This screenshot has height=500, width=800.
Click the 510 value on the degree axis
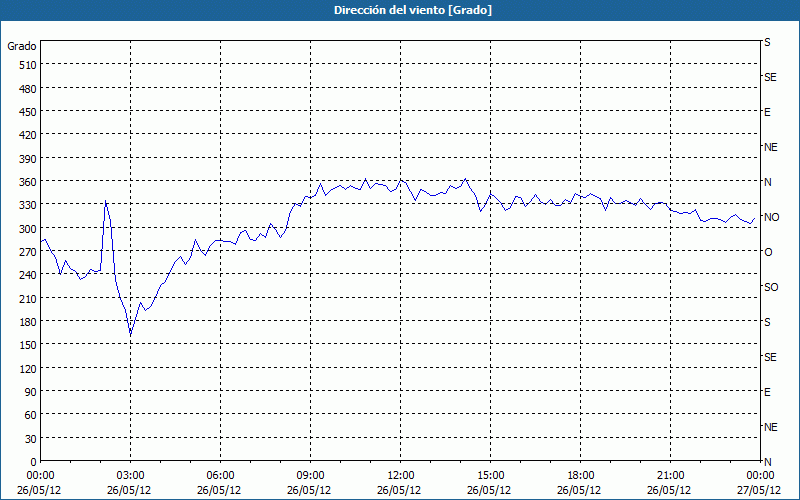click(x=29, y=65)
